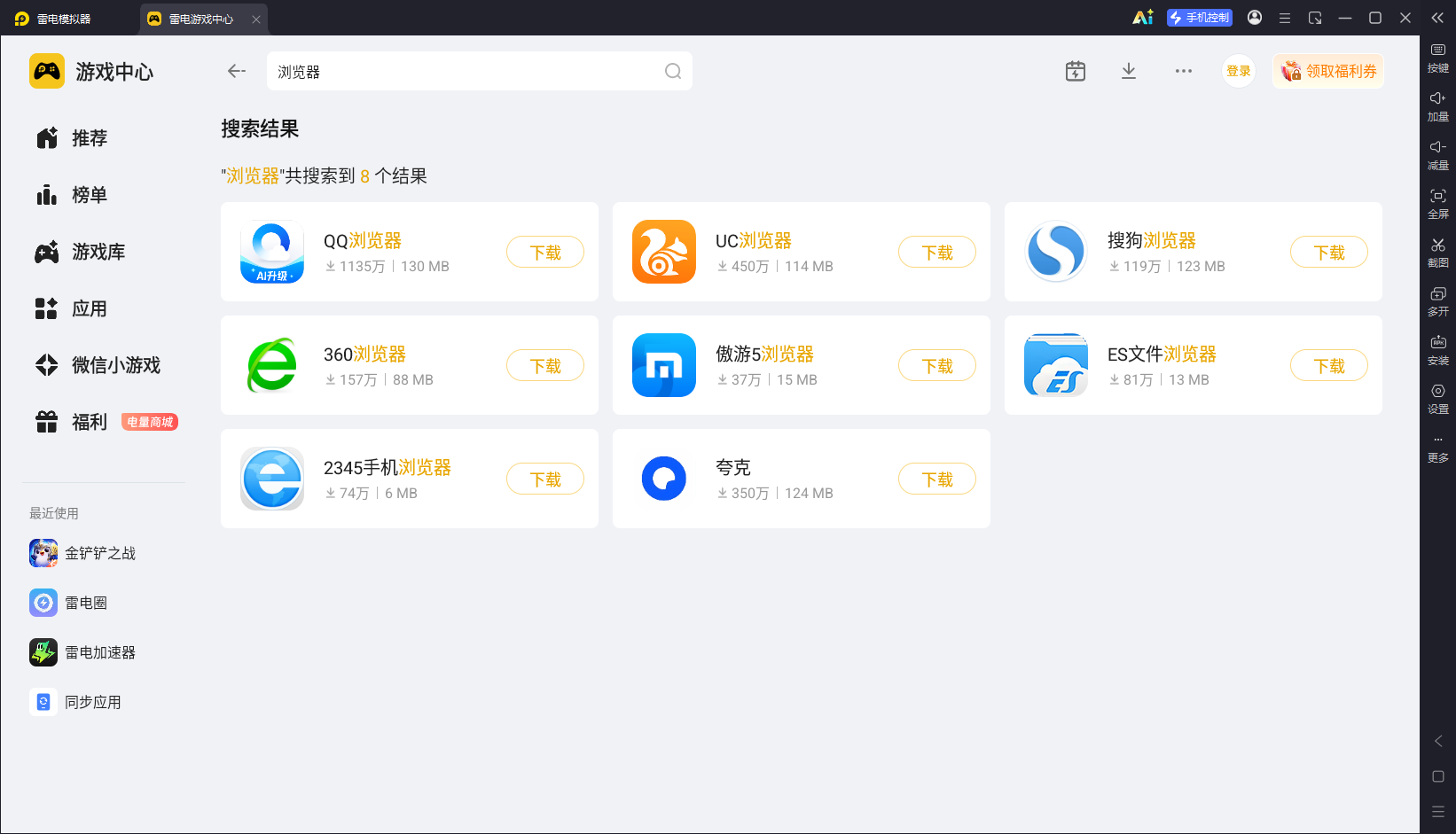The width and height of the screenshot is (1456, 834).
Task: Download UC浏览器
Action: tap(937, 253)
